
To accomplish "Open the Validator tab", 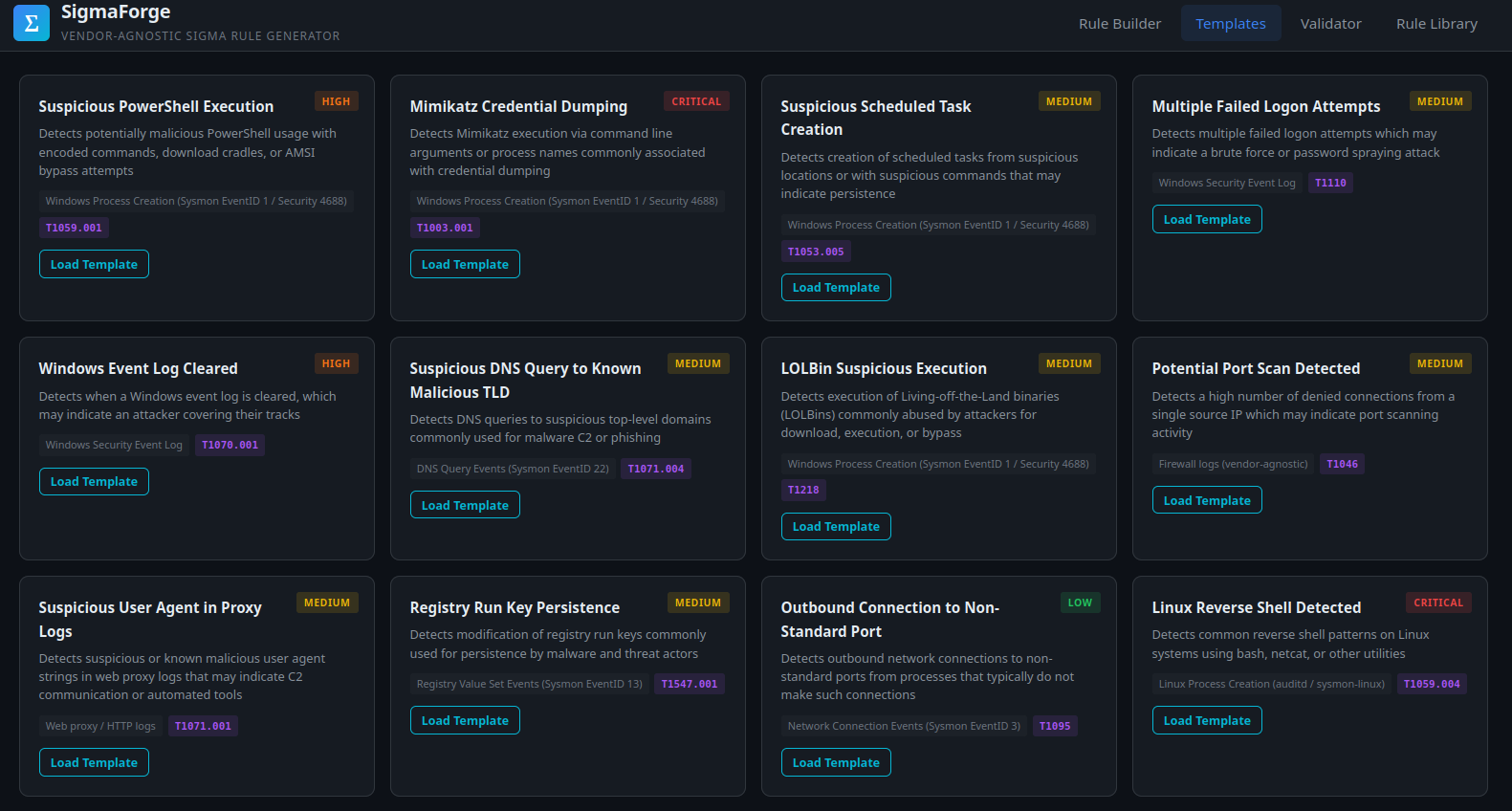I will click(1330, 24).
